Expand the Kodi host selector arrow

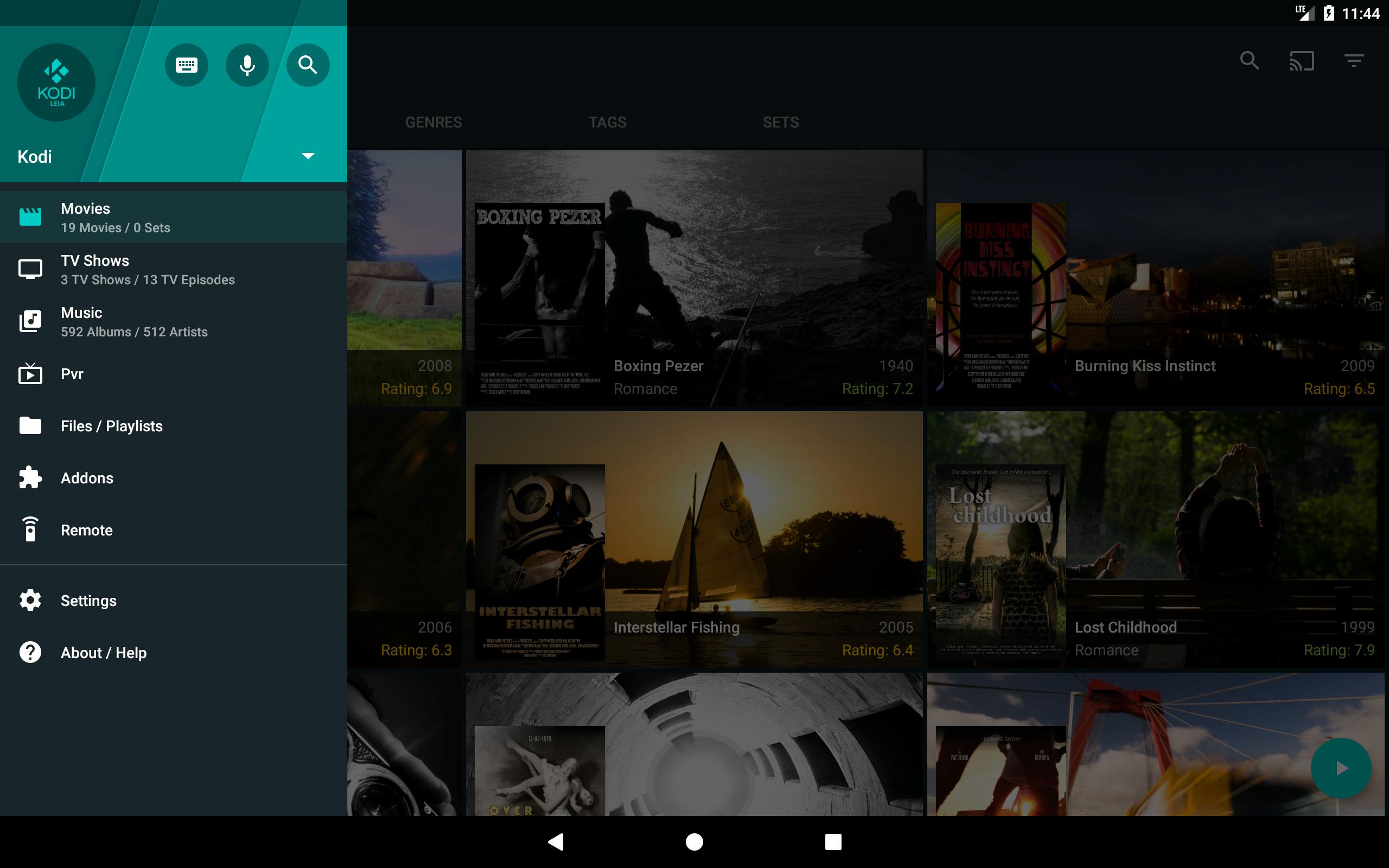click(x=308, y=156)
